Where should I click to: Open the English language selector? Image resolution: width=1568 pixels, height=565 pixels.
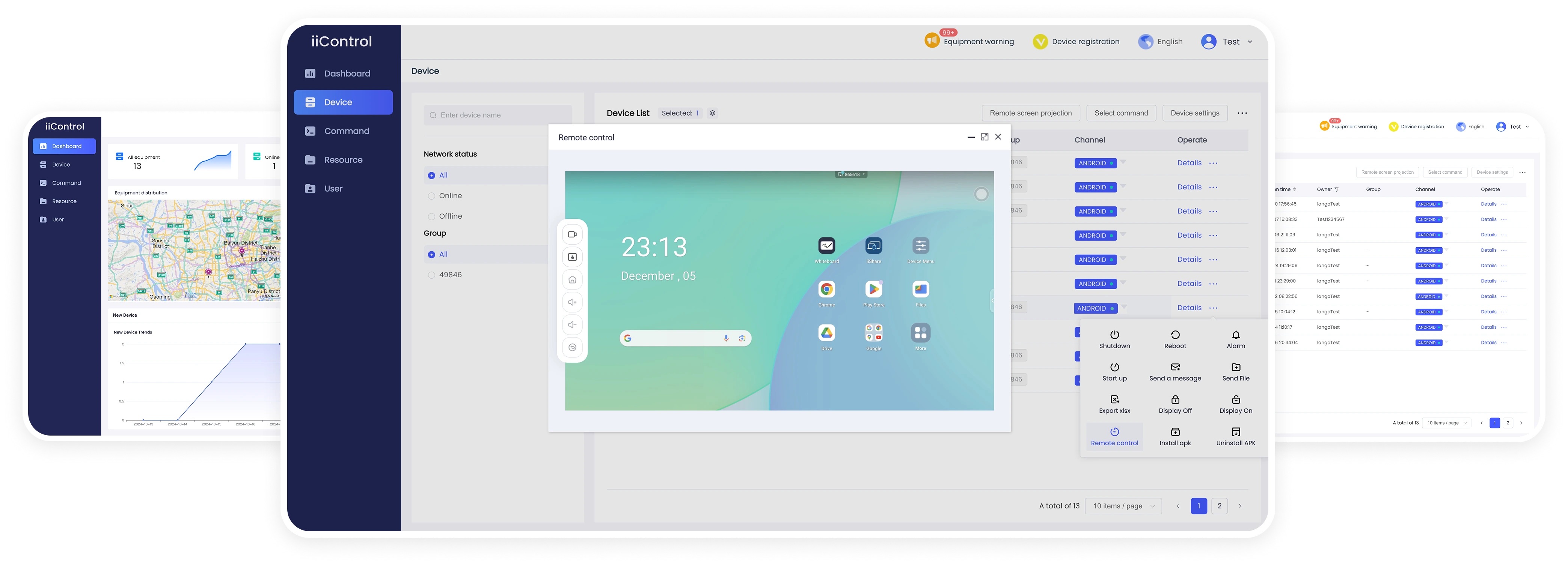(x=1161, y=41)
